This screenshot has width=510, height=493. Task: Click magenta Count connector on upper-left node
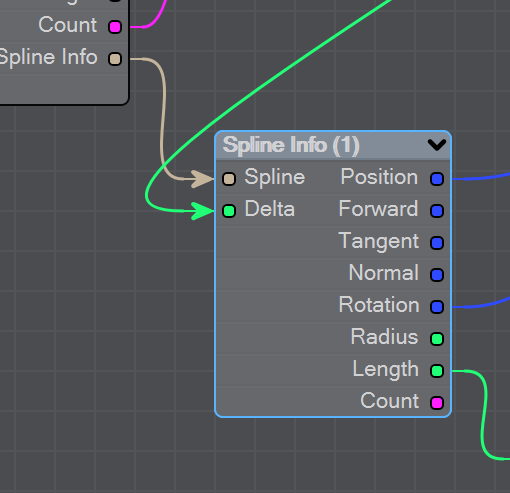pos(115,27)
